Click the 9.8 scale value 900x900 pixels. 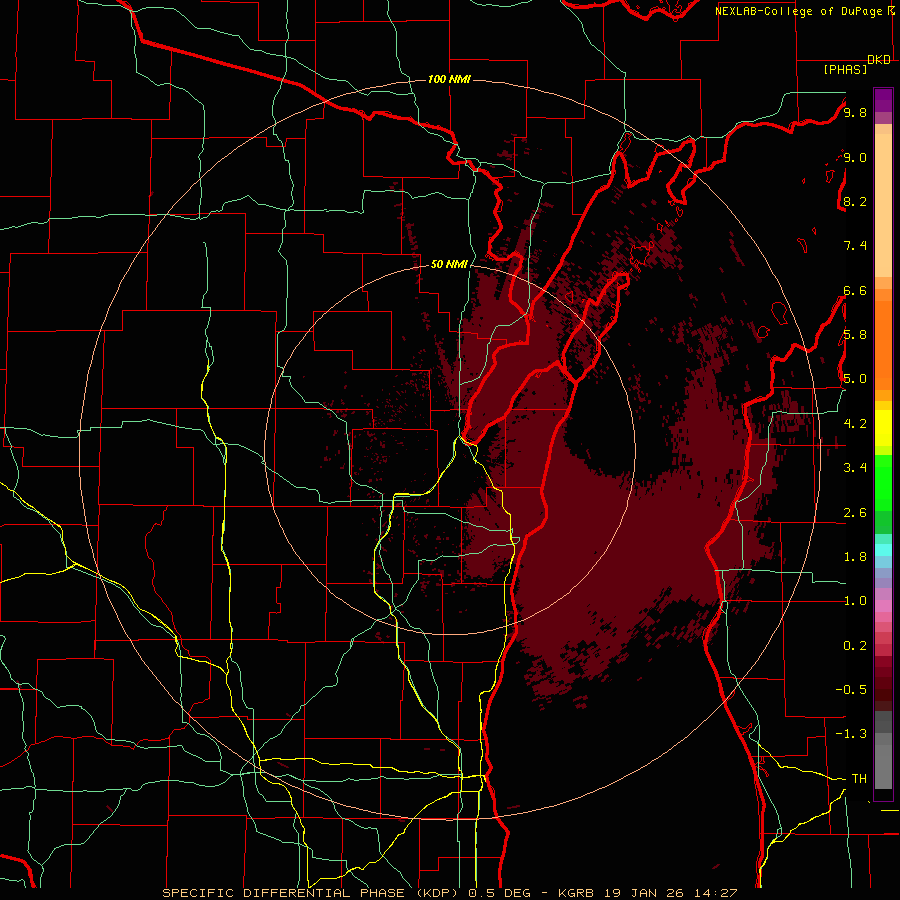pos(855,113)
